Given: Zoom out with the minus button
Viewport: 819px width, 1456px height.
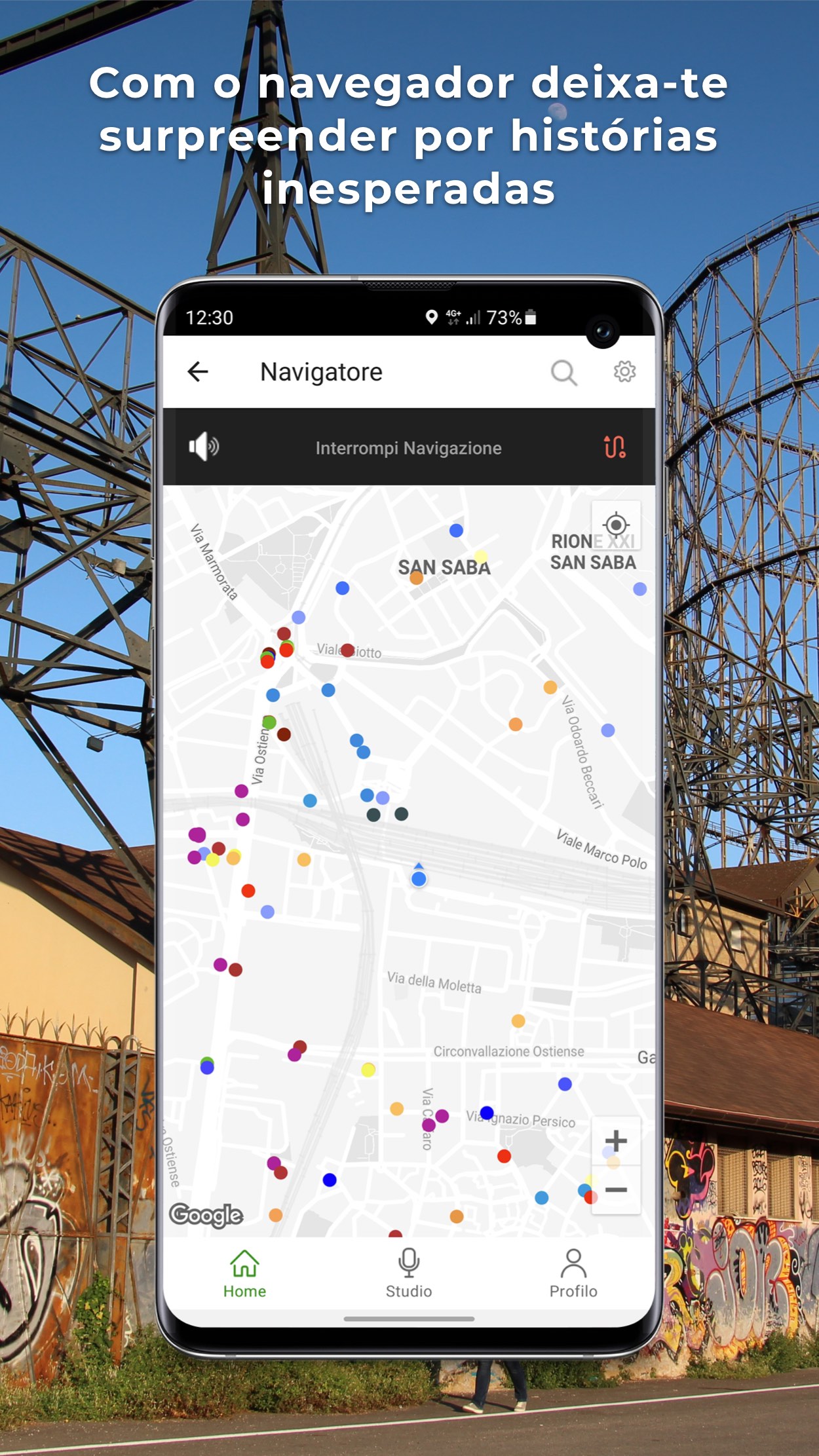Looking at the screenshot, I should 616,1189.
